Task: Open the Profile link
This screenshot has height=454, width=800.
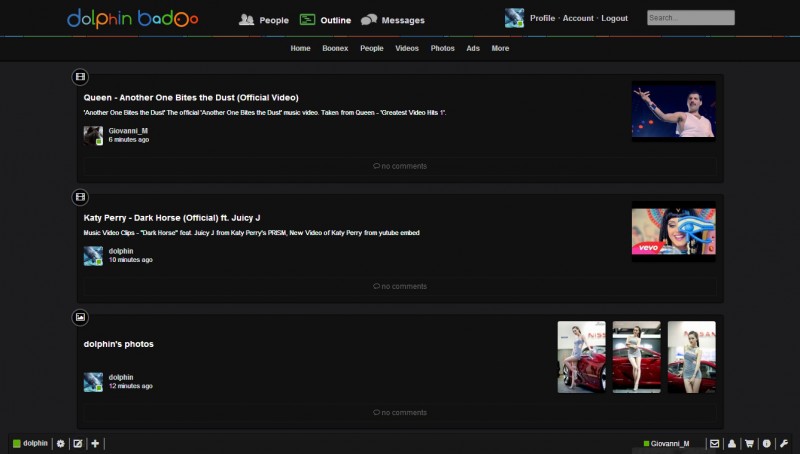Action: click(542, 18)
